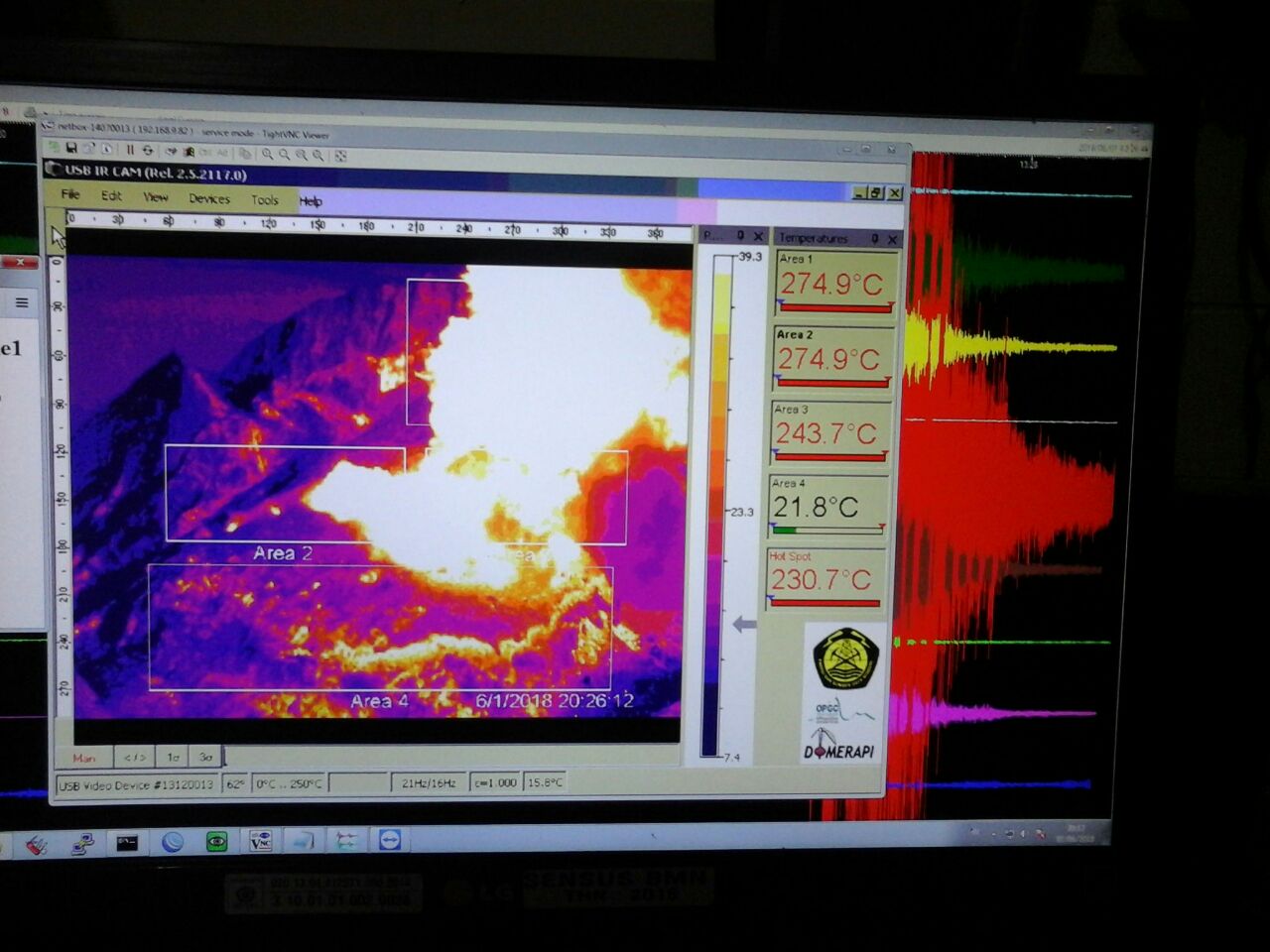
Task: Select the 1σ scaling button
Action: pos(173,758)
